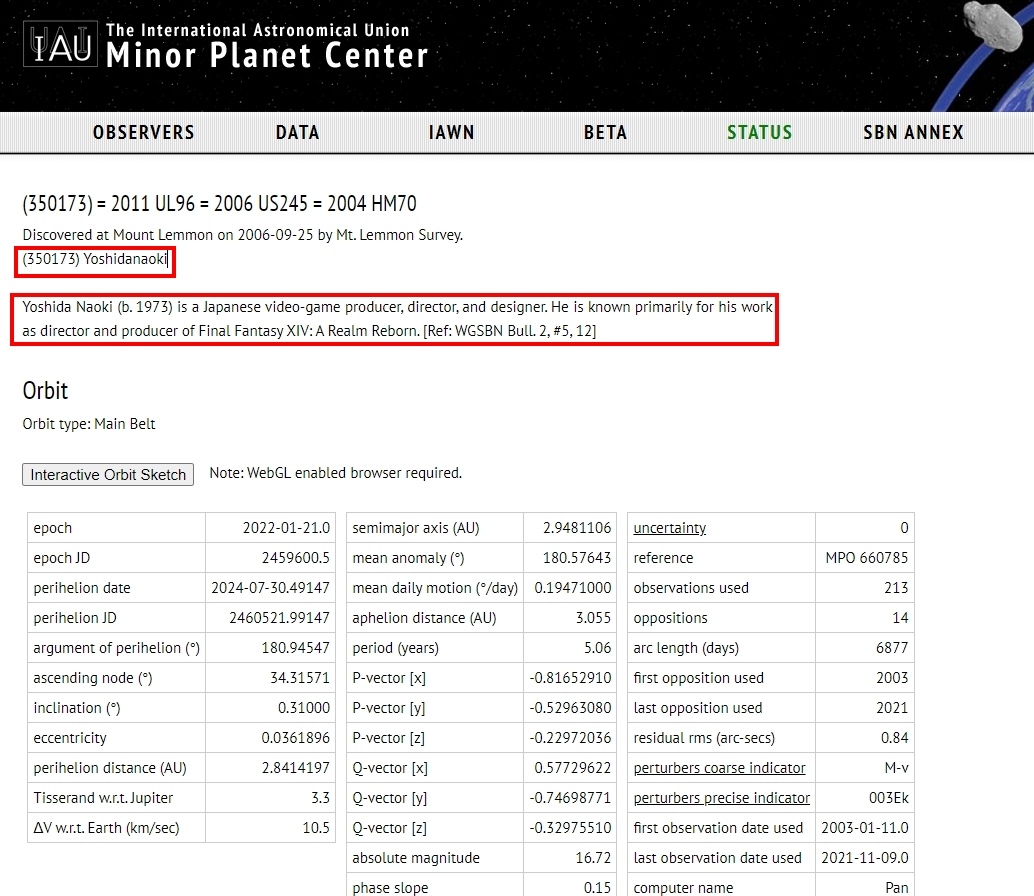Select mean anomaly value 180.57643
This screenshot has height=896, width=1034.
point(577,558)
